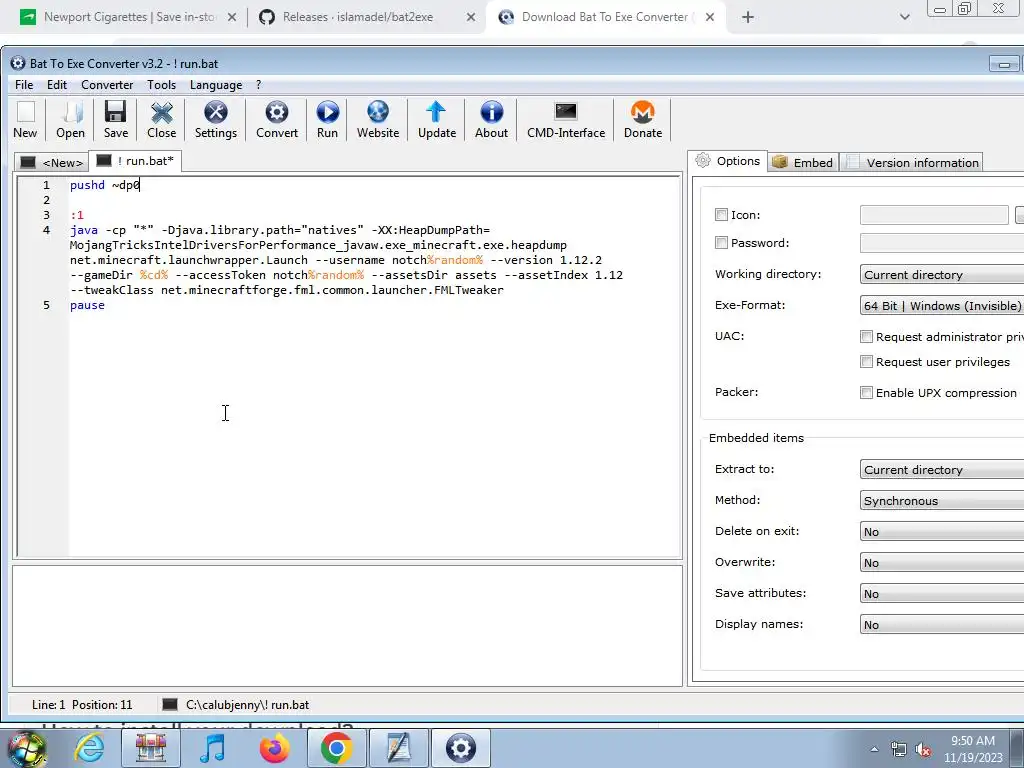Open Working directory dropdown
This screenshot has width=1024, height=768.
pyautogui.click(x=942, y=274)
